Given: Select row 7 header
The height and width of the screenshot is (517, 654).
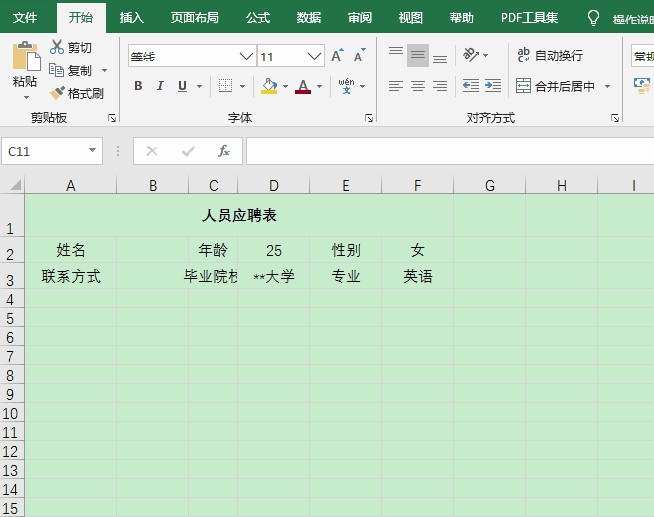Looking at the screenshot, I should pos(10,355).
